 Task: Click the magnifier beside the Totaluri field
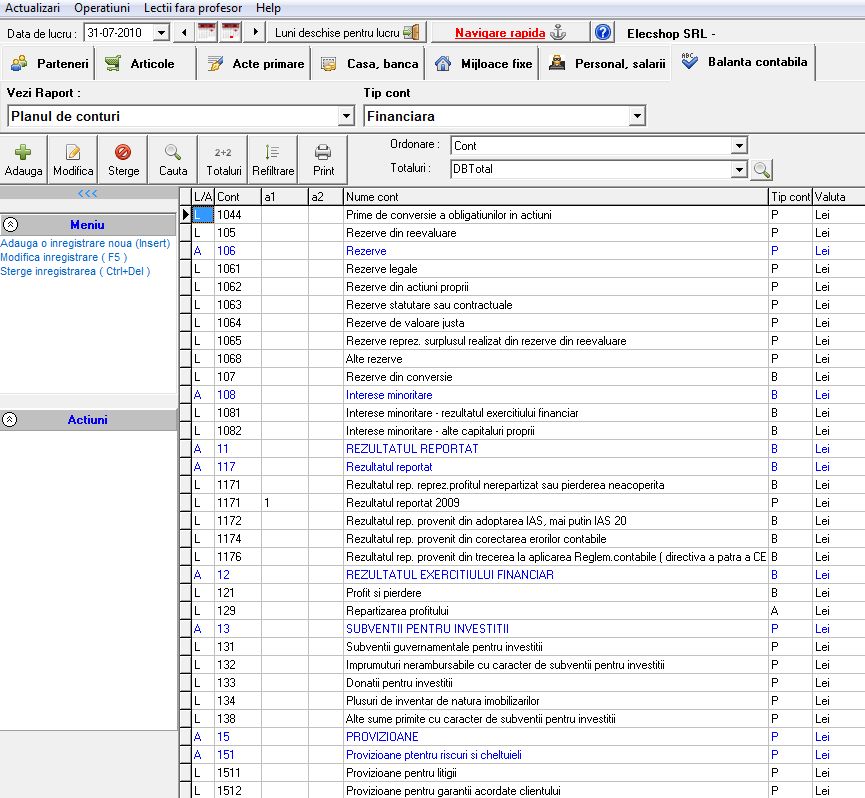[x=762, y=170]
